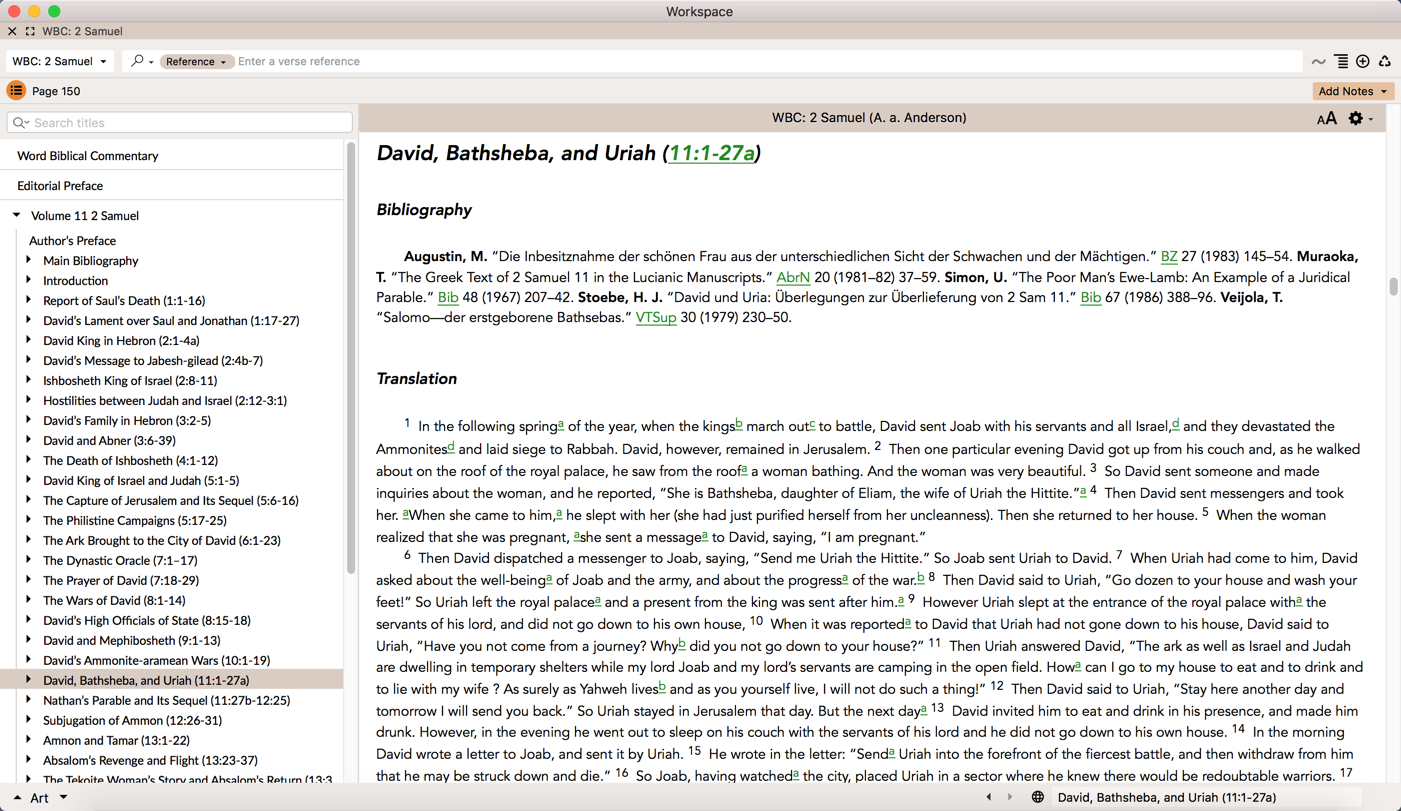
Task: Click the main text scrollbar thumb
Action: click(x=1393, y=287)
